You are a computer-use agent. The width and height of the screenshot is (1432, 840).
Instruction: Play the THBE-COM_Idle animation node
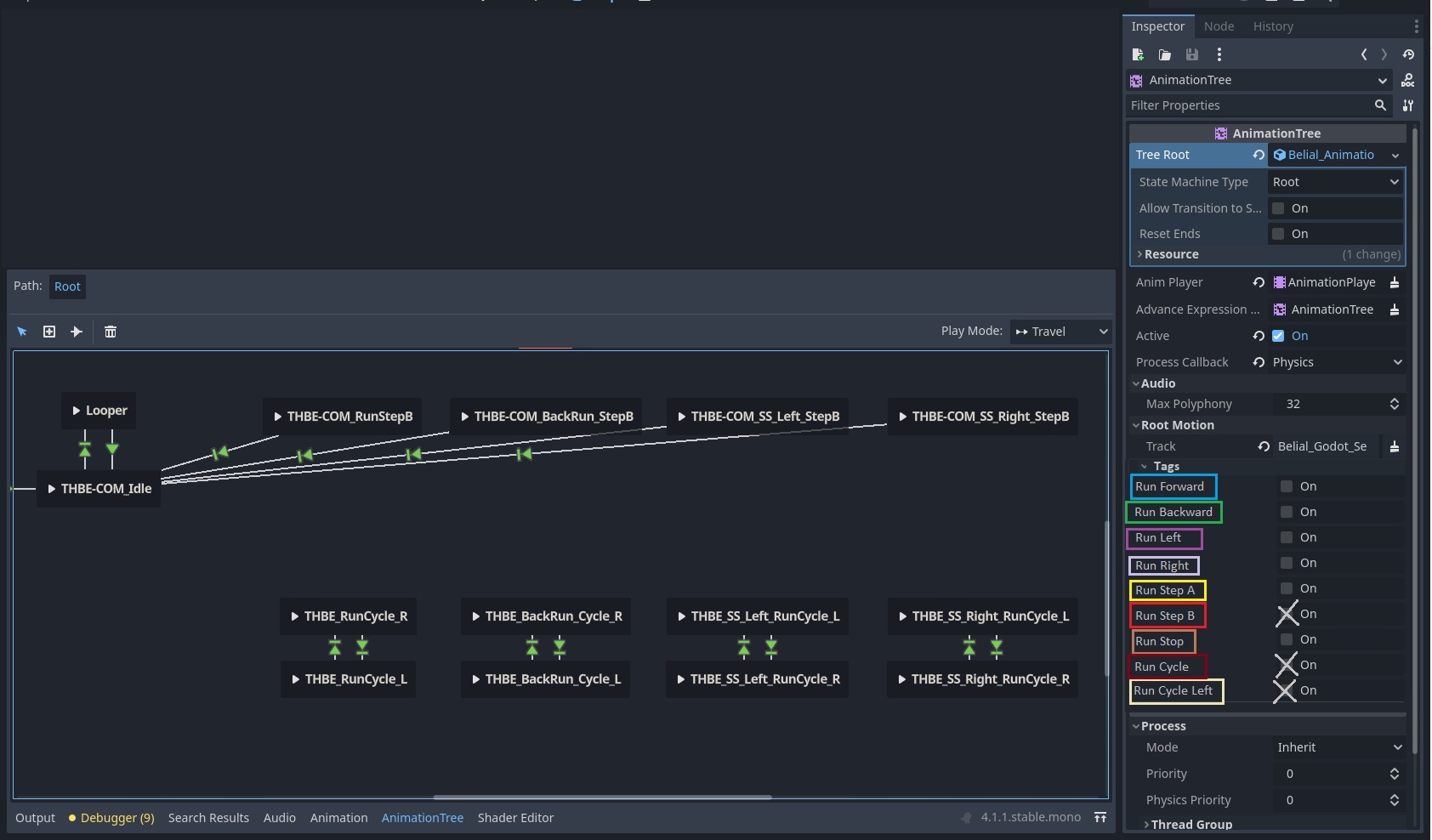[51, 489]
